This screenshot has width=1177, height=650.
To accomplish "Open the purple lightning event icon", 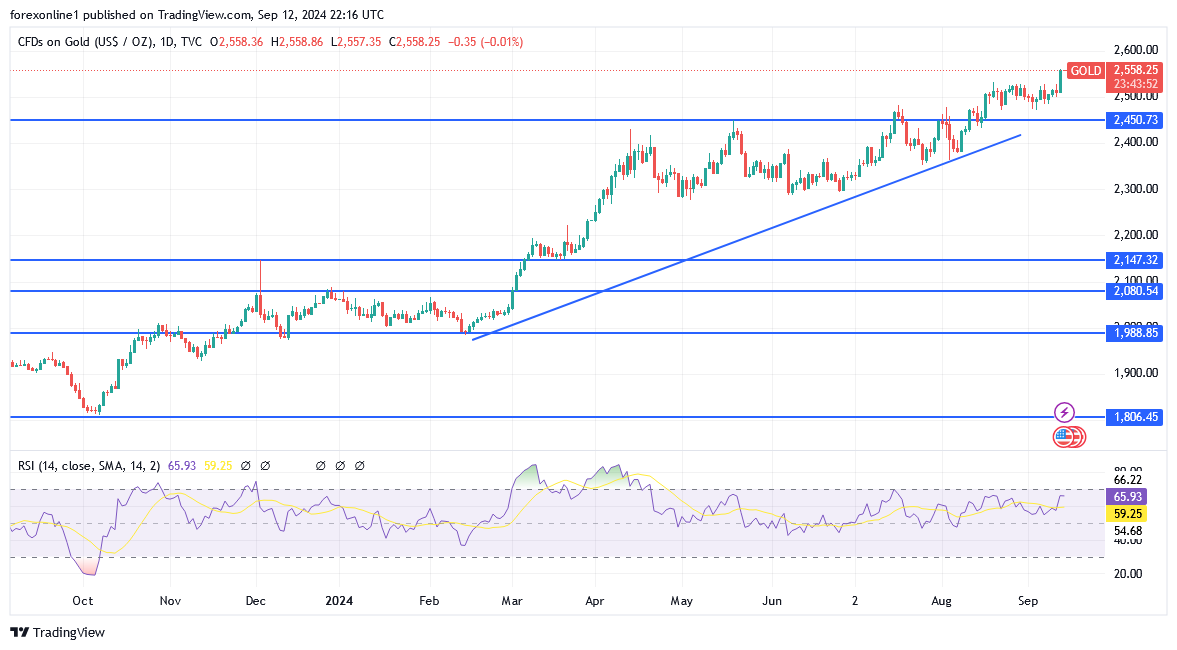I will (x=1064, y=412).
